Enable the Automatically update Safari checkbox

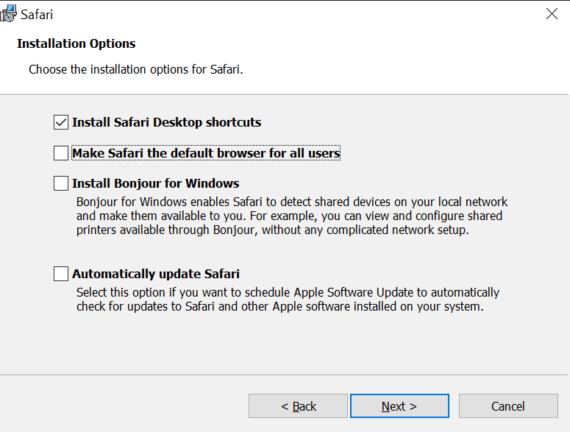(x=61, y=273)
